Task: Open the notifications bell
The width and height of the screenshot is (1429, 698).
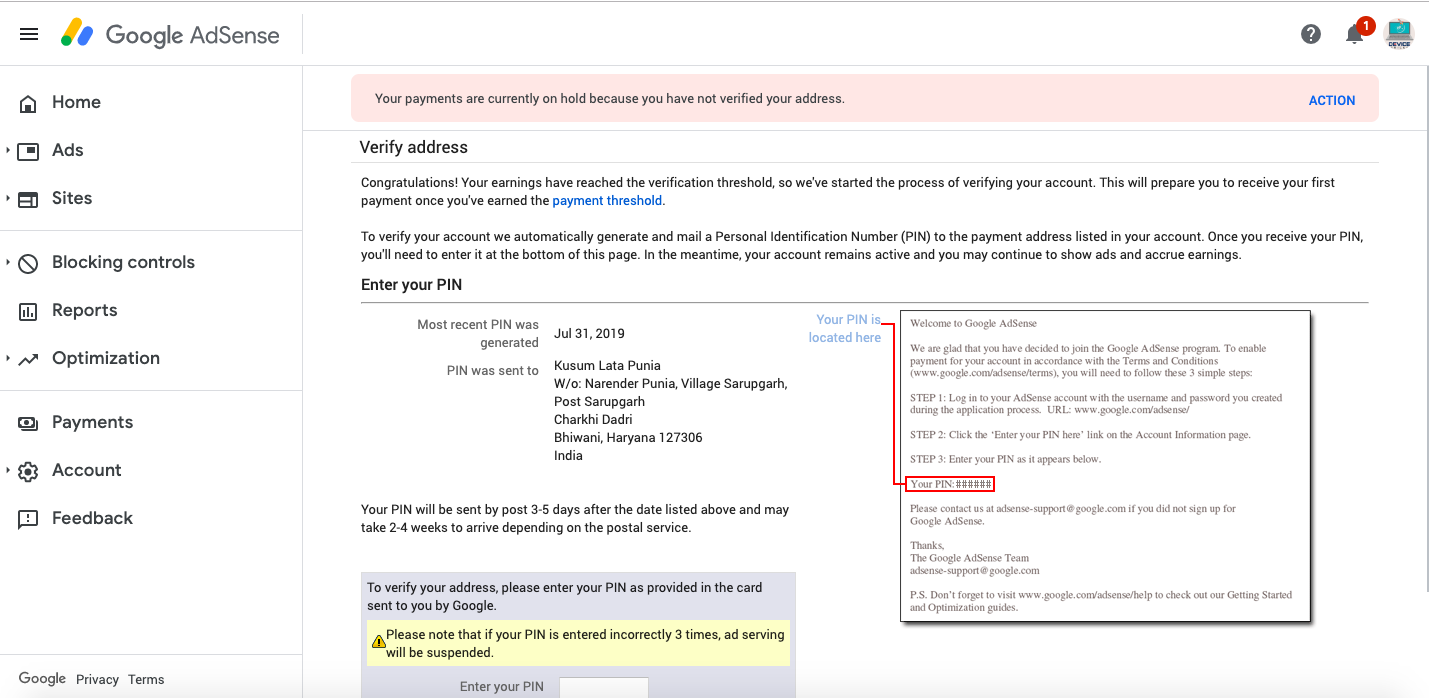Action: pyautogui.click(x=1355, y=34)
